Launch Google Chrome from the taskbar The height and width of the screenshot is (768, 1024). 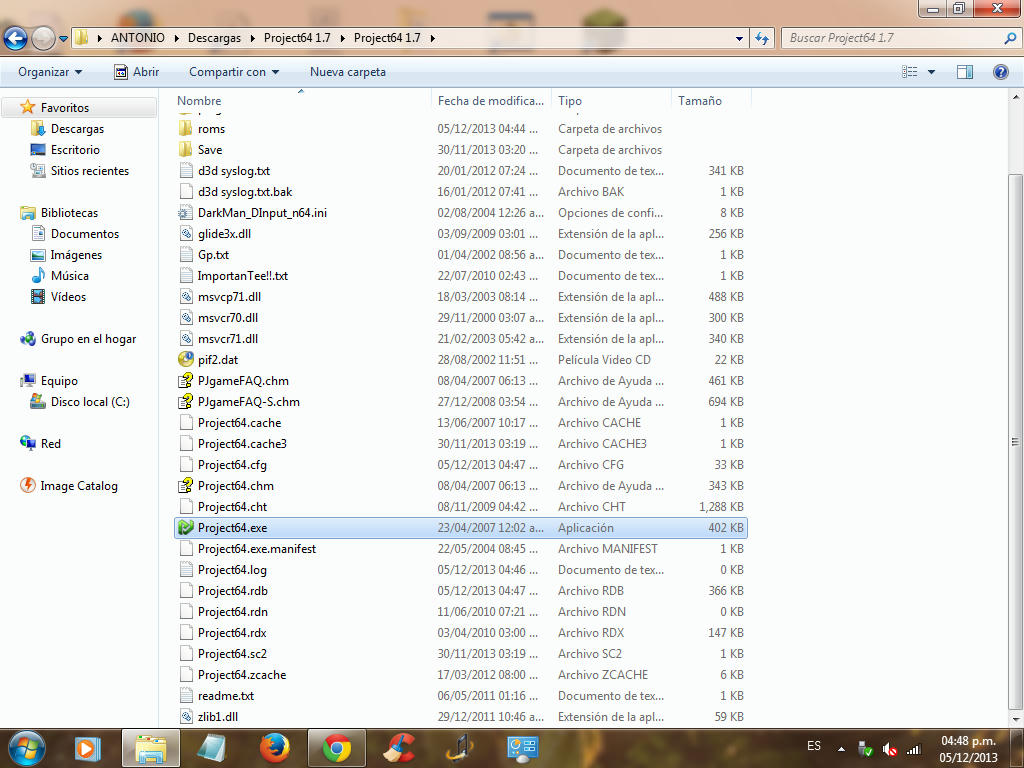coord(337,748)
